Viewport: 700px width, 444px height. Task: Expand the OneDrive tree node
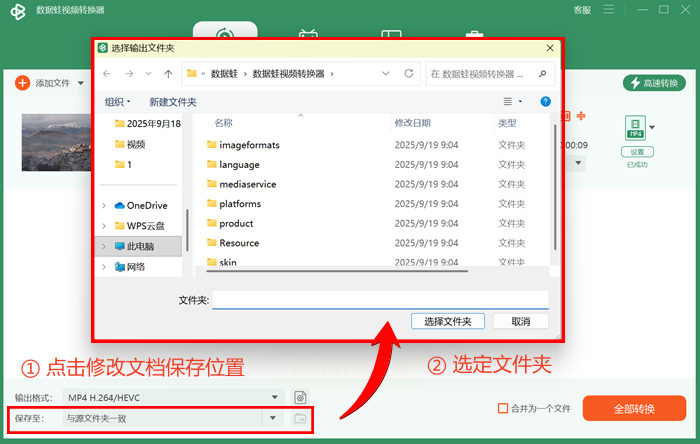pos(104,205)
